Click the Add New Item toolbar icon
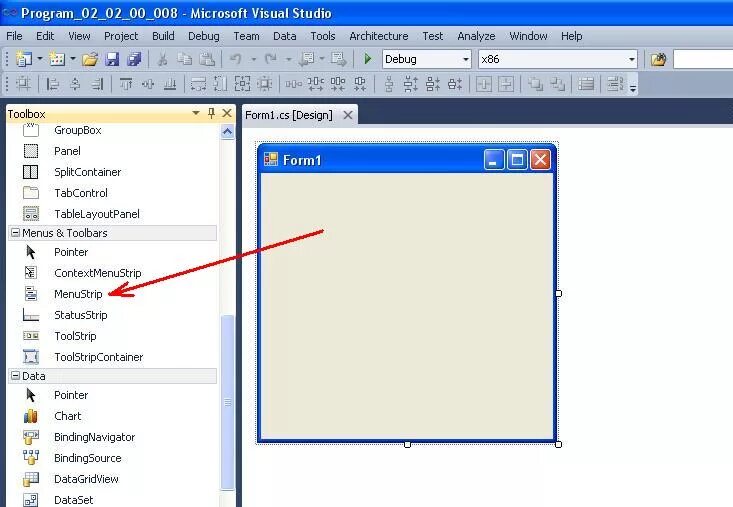Viewport: 733px width, 507px height. (57, 59)
